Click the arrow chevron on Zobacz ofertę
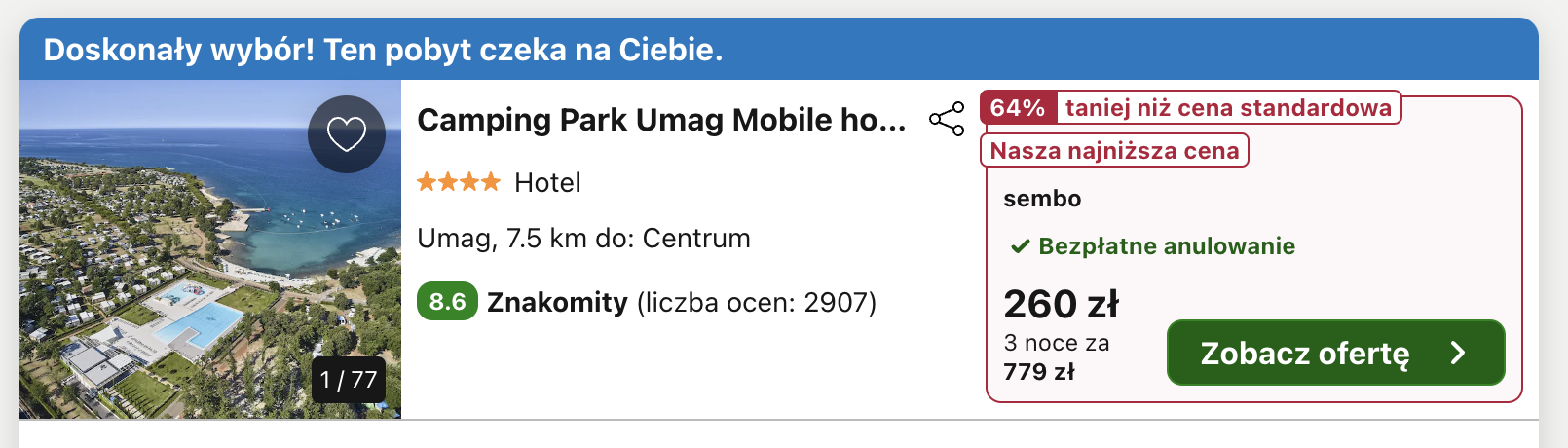This screenshot has height=448, width=1568. [x=1457, y=353]
